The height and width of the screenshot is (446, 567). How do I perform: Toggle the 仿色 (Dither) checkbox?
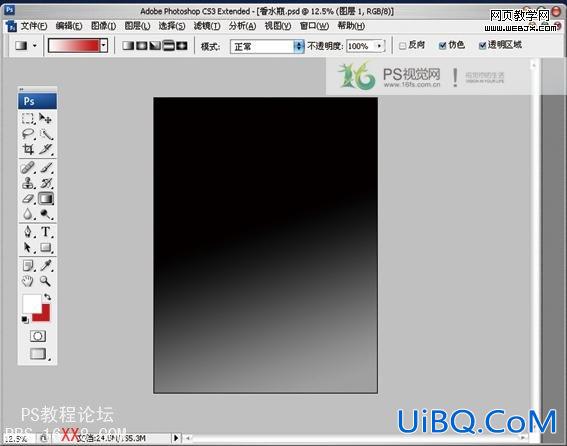click(x=442, y=46)
